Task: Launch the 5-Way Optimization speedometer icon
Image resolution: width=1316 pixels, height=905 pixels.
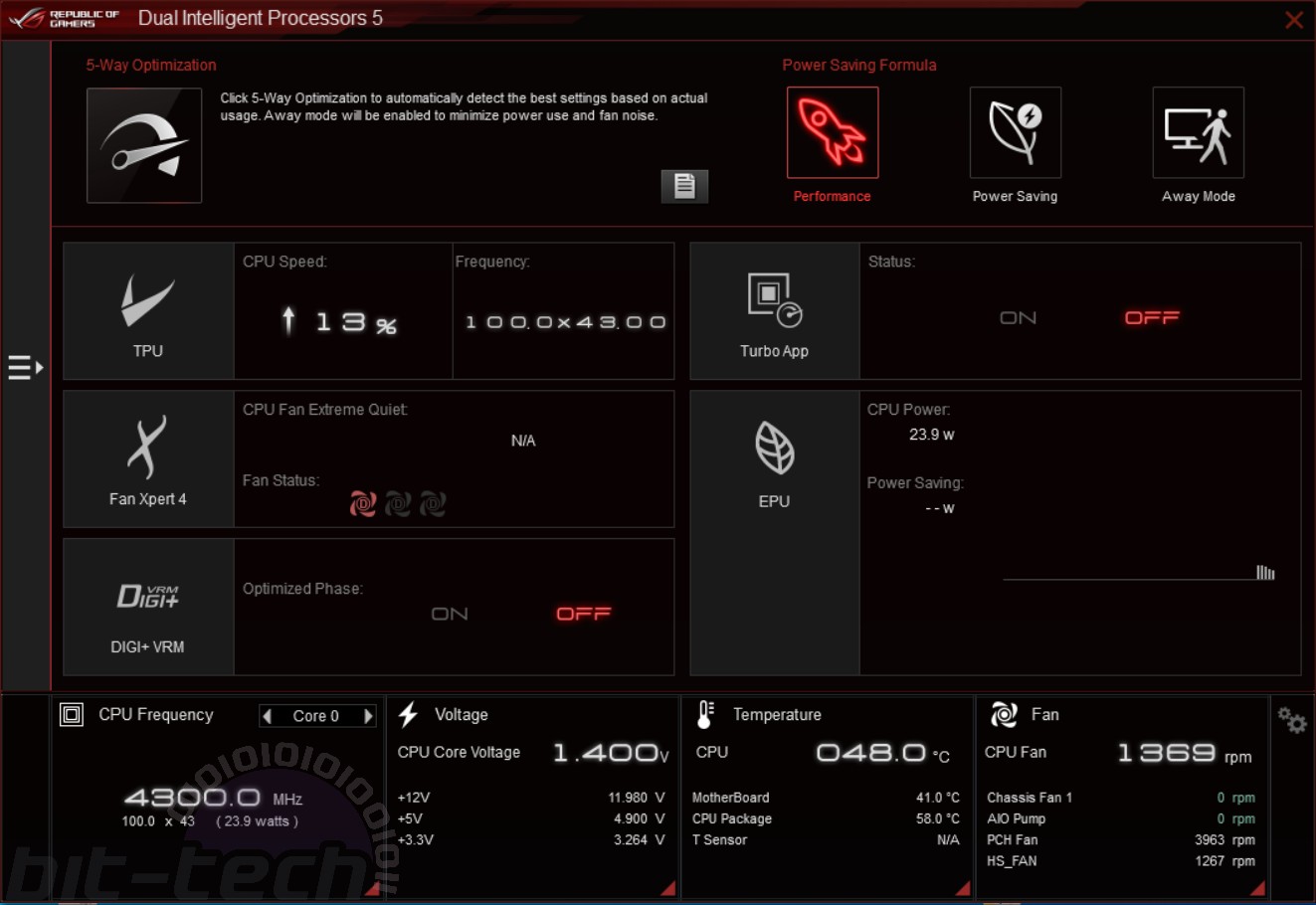Action: point(144,145)
